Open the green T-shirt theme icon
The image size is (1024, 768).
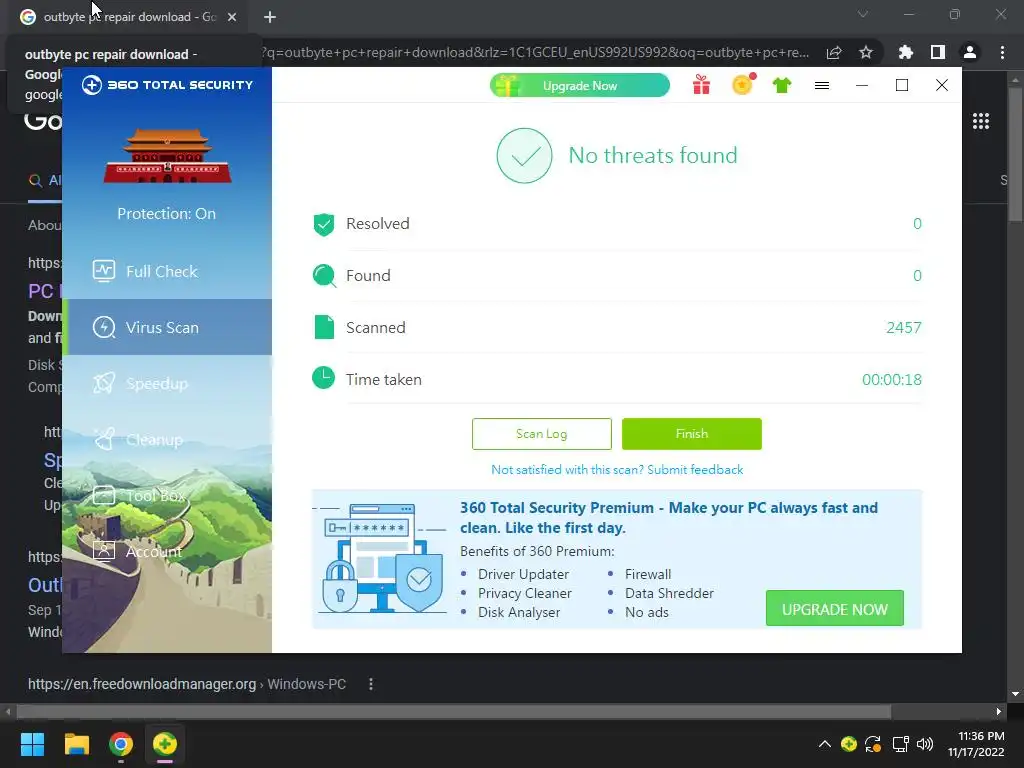click(782, 85)
